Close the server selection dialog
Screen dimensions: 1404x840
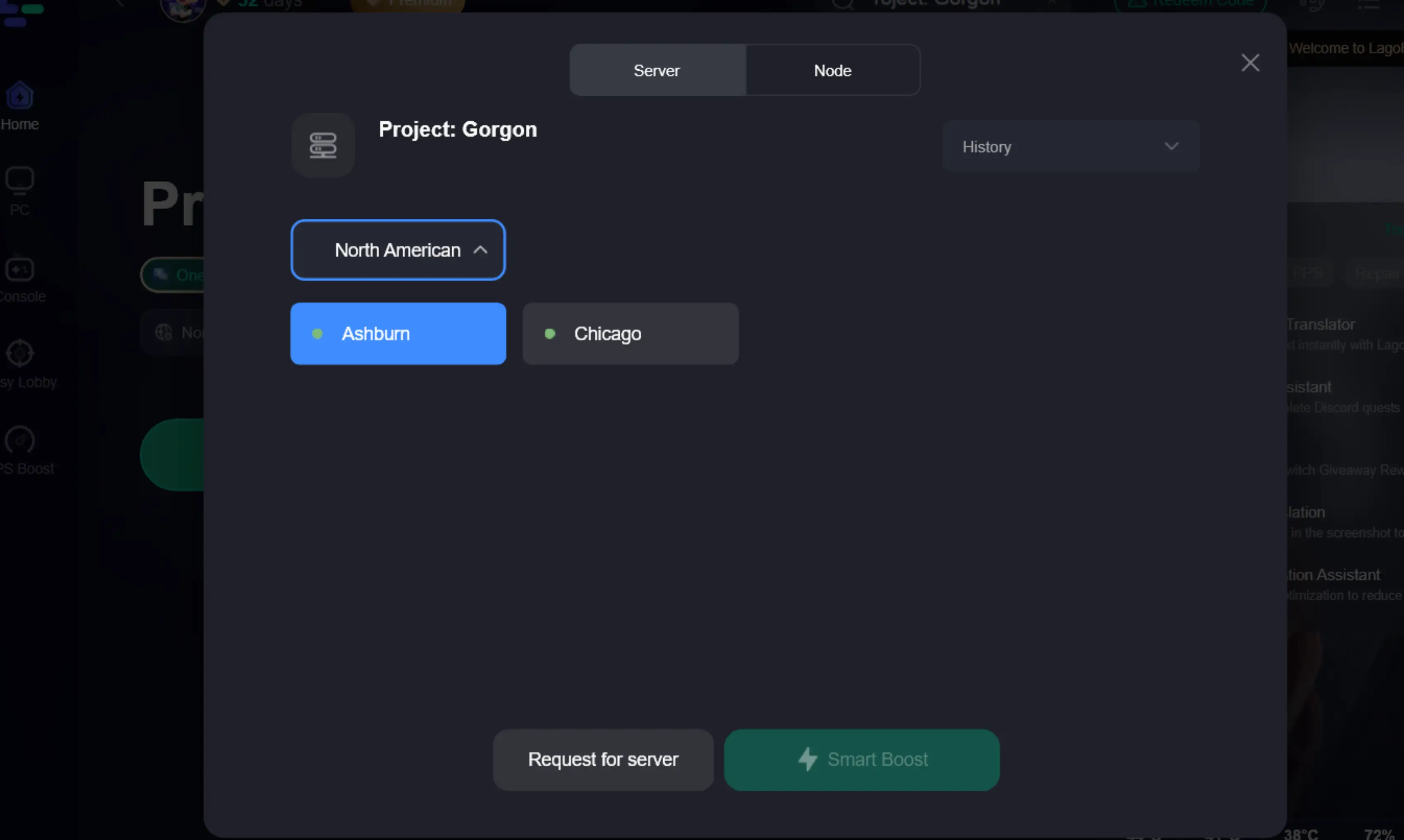tap(1250, 63)
